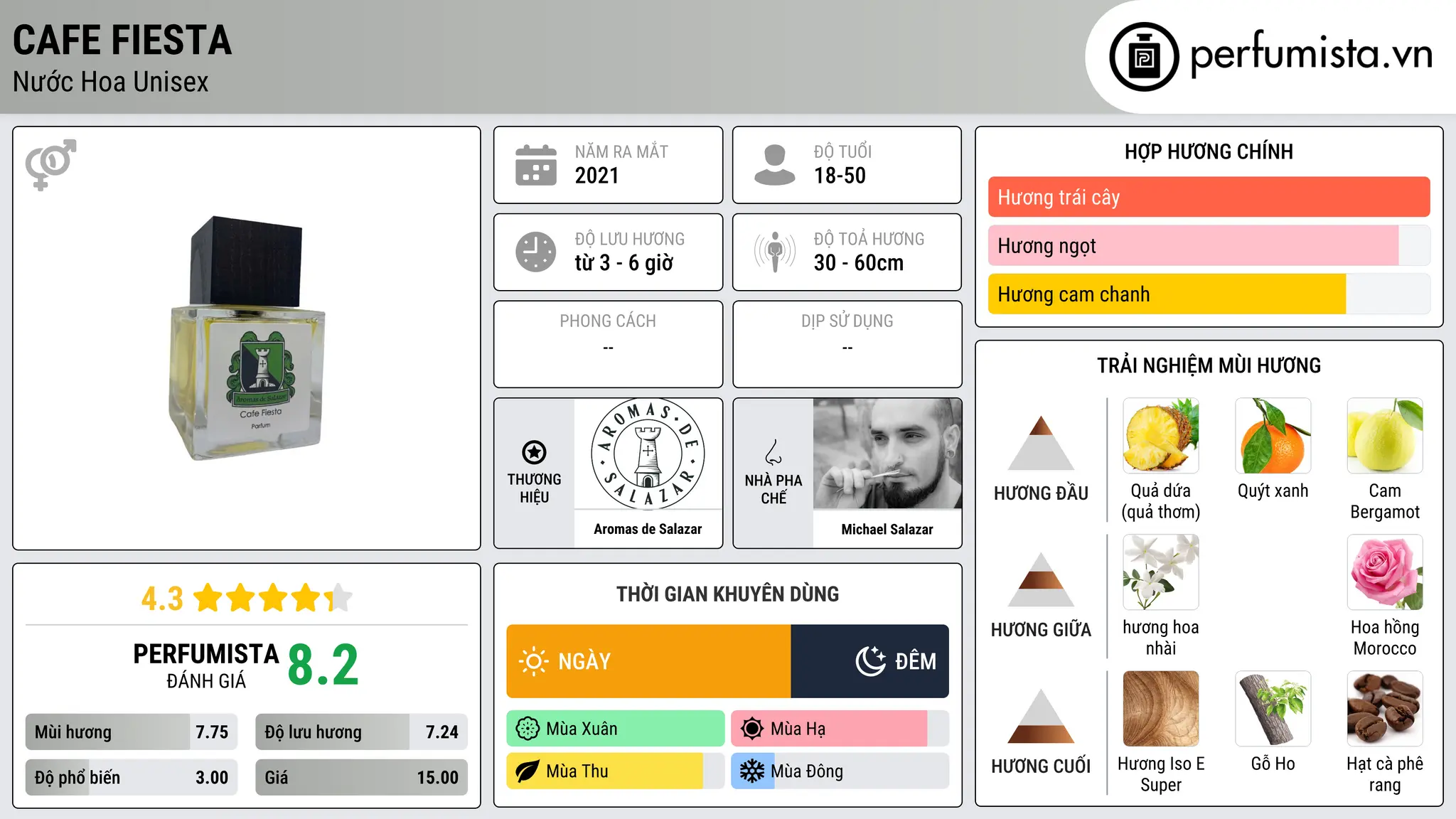Click the age range value 18-50
The height and width of the screenshot is (819, 1456).
click(x=840, y=176)
